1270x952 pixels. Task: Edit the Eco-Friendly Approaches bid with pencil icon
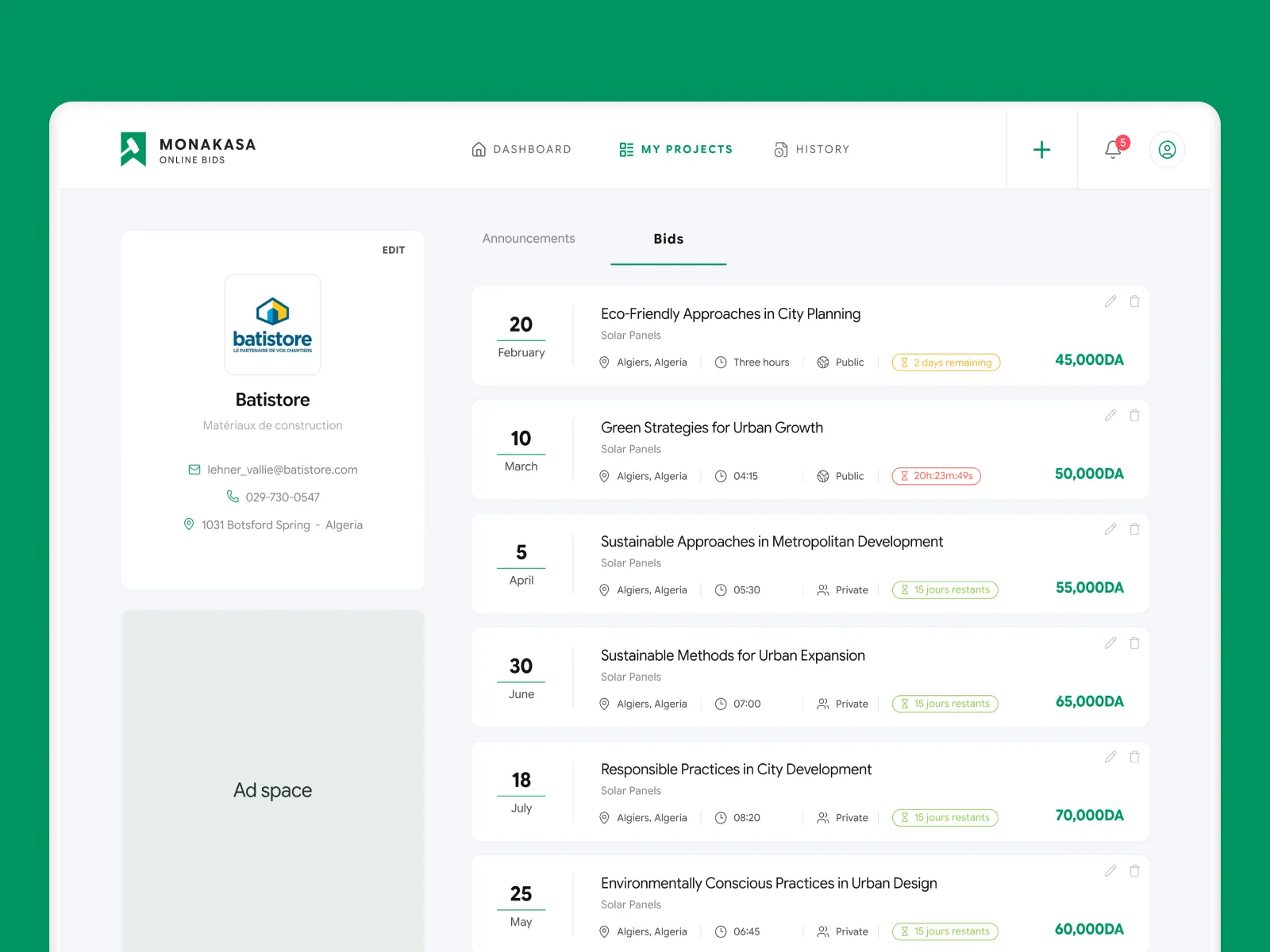(x=1110, y=301)
